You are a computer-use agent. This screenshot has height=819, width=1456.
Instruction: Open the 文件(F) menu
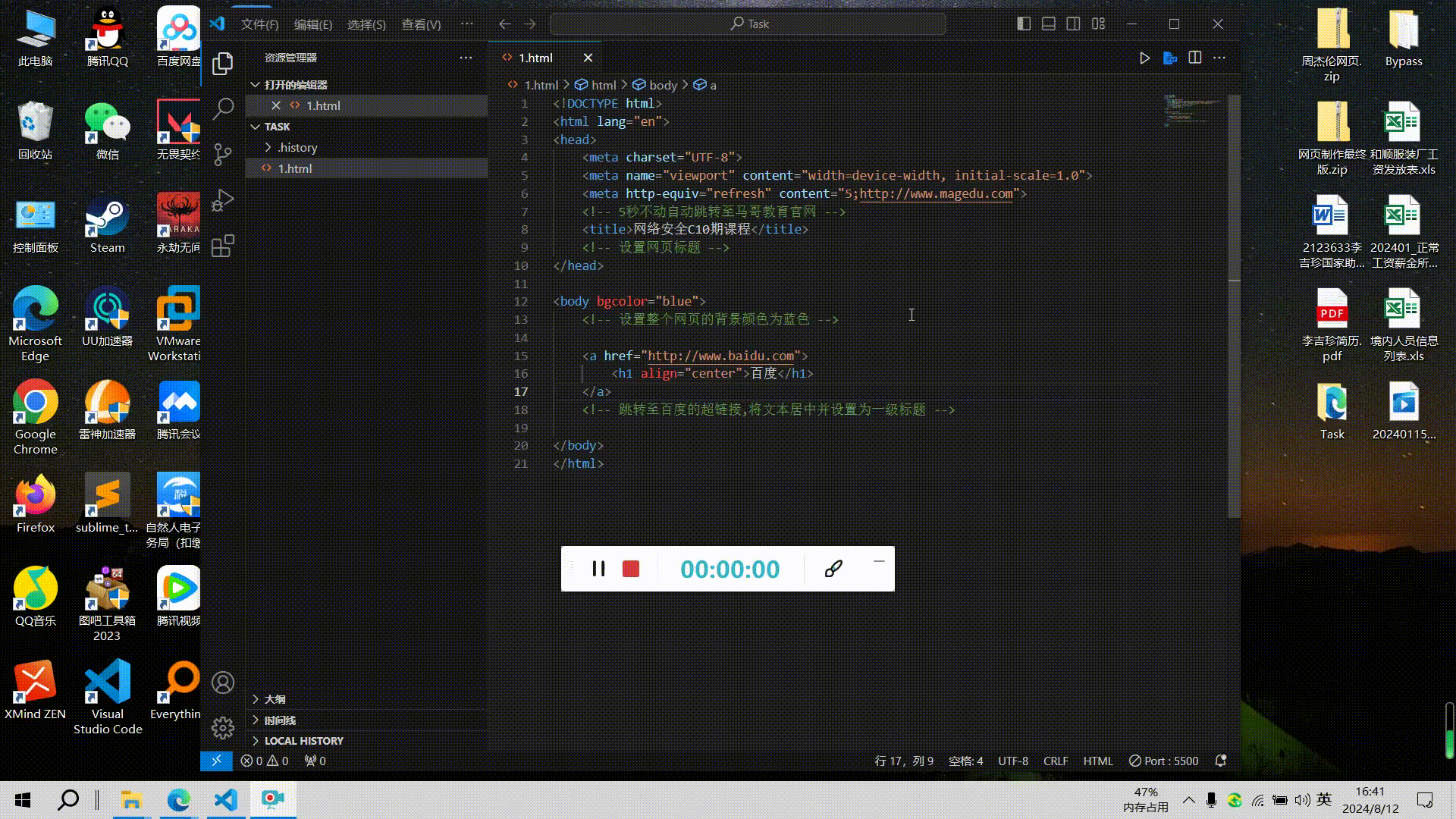click(x=259, y=24)
